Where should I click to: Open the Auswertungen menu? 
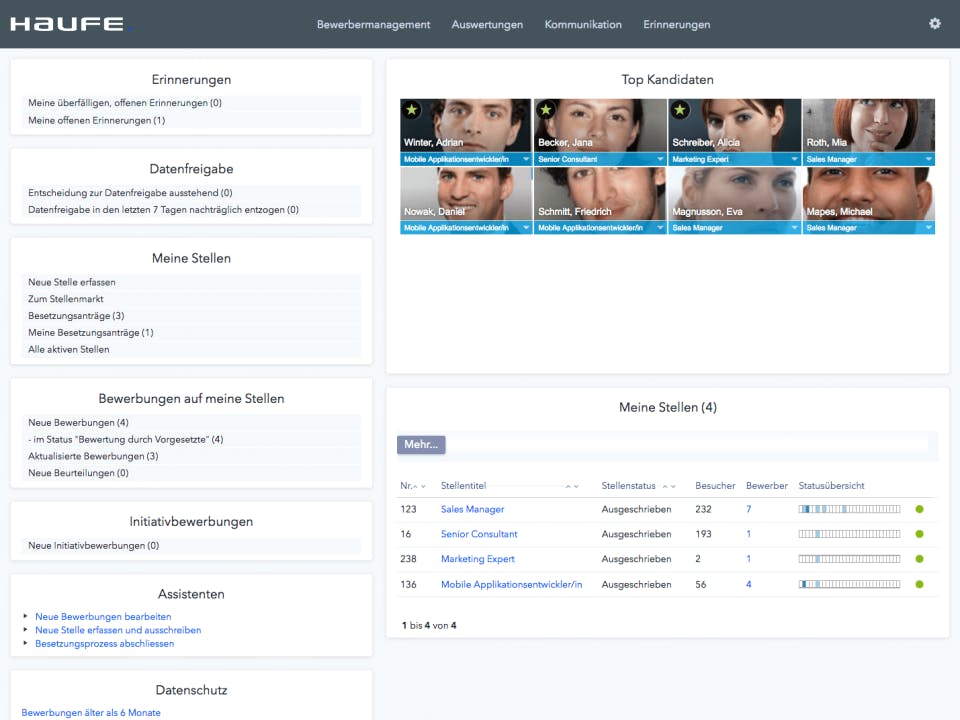point(487,24)
